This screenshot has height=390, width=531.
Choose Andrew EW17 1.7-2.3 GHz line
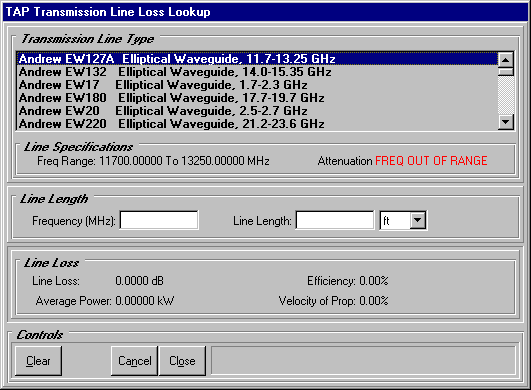tap(257, 85)
